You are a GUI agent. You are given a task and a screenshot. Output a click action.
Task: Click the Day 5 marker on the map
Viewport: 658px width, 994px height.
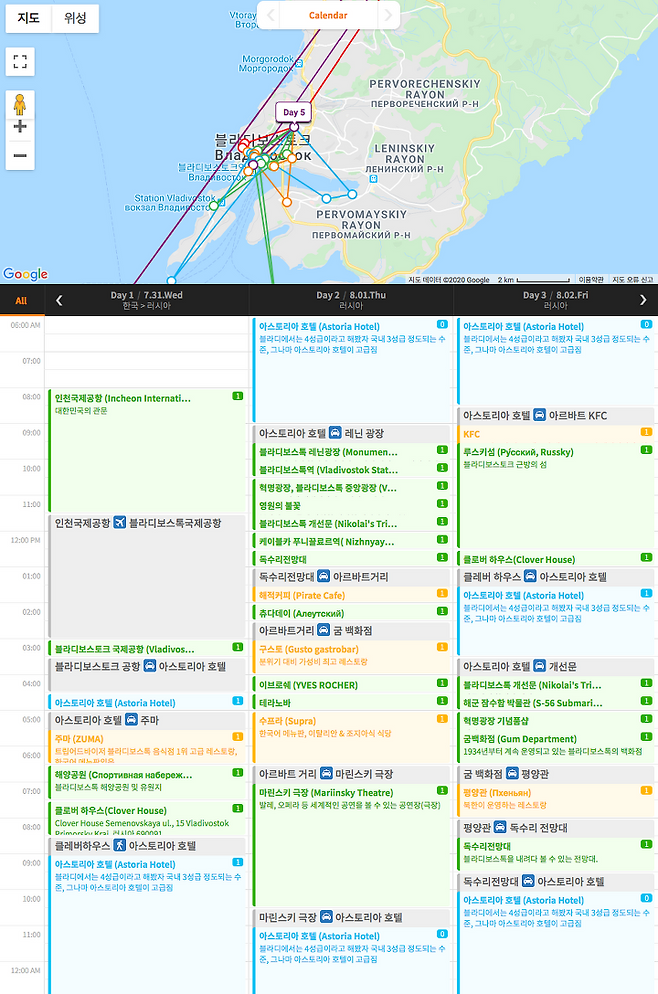pos(293,113)
